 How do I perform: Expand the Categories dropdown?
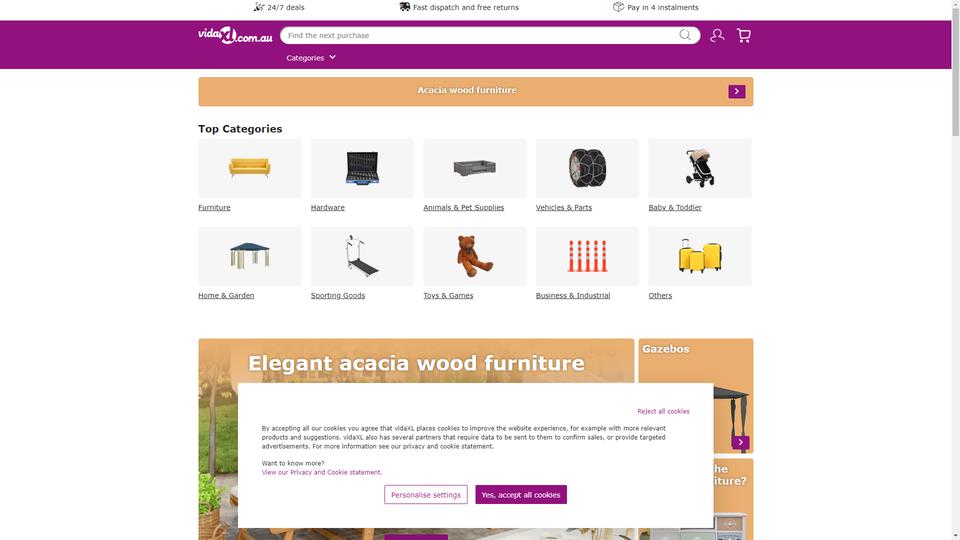pos(311,58)
